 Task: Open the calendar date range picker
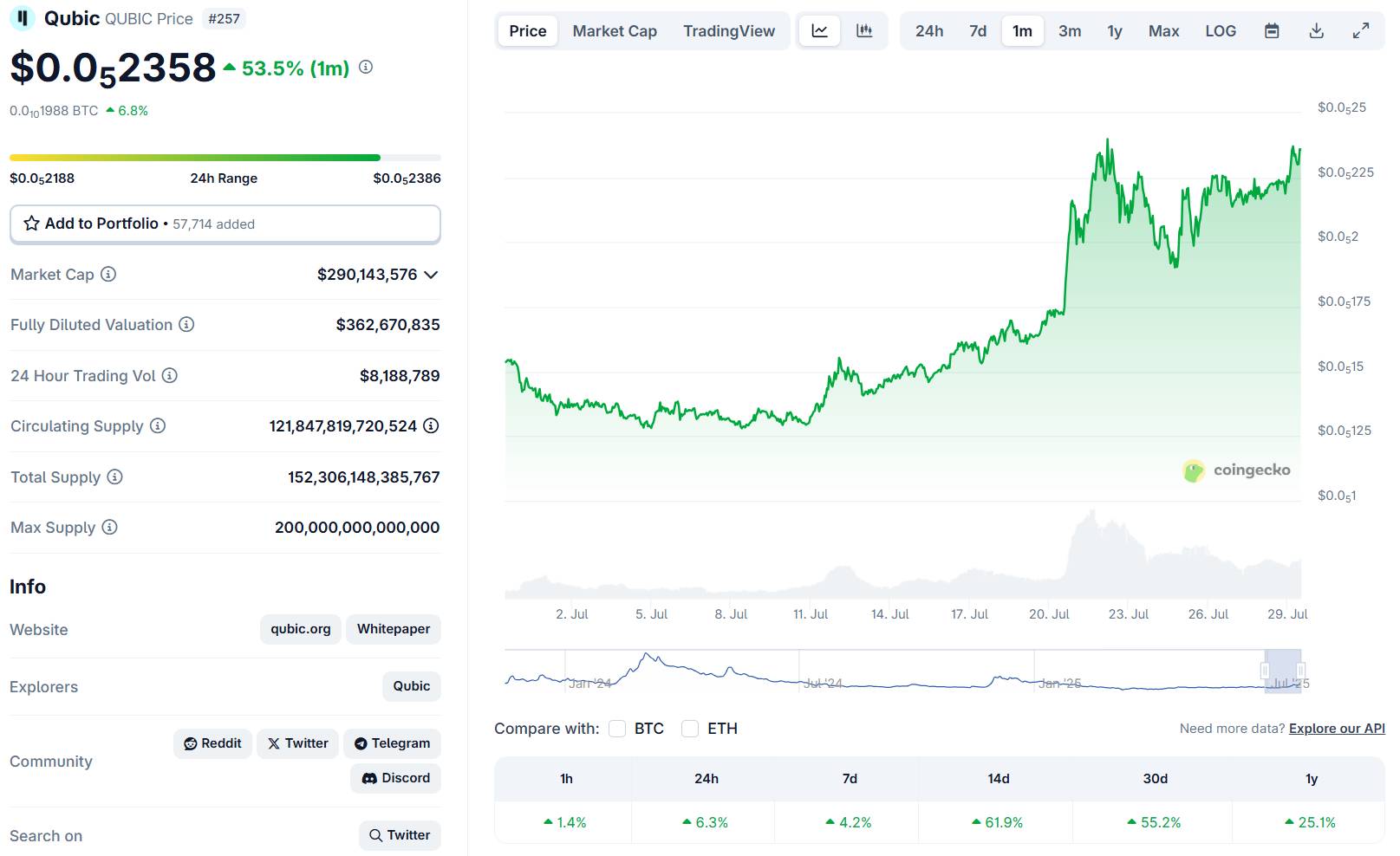(1272, 31)
